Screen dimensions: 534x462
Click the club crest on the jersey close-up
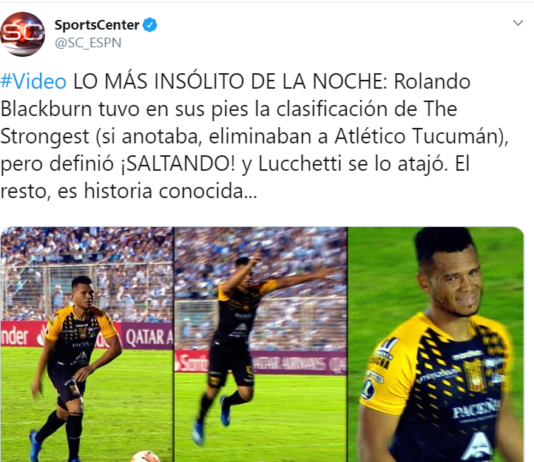[474, 376]
